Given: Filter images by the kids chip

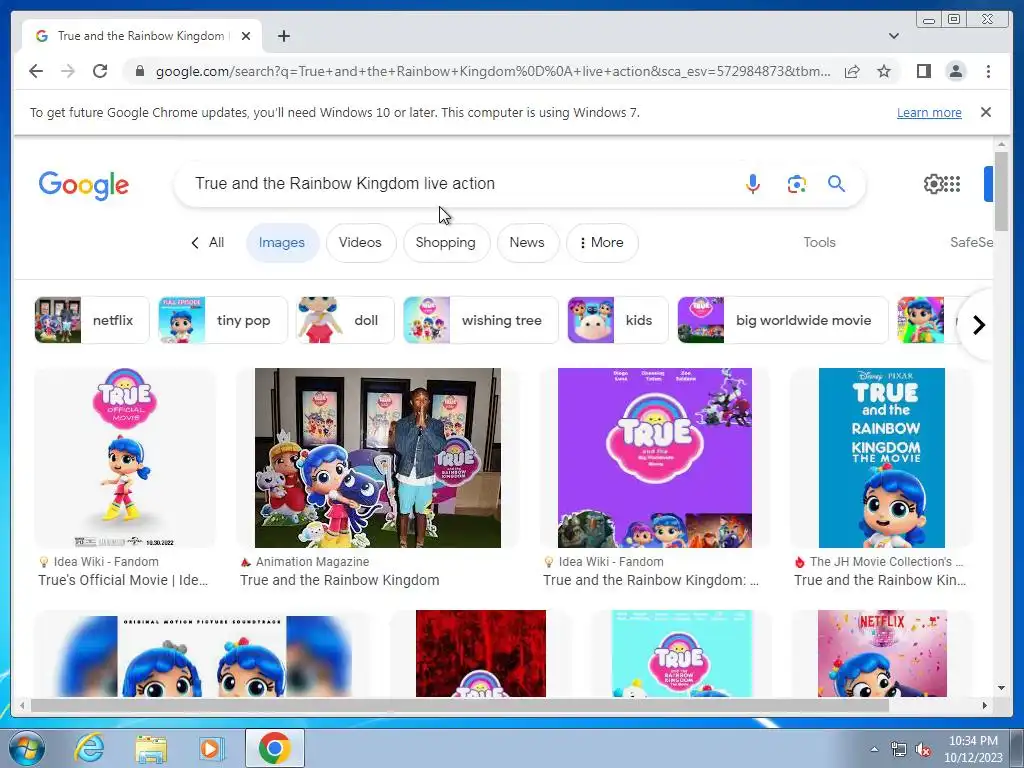Looking at the screenshot, I should (x=618, y=320).
